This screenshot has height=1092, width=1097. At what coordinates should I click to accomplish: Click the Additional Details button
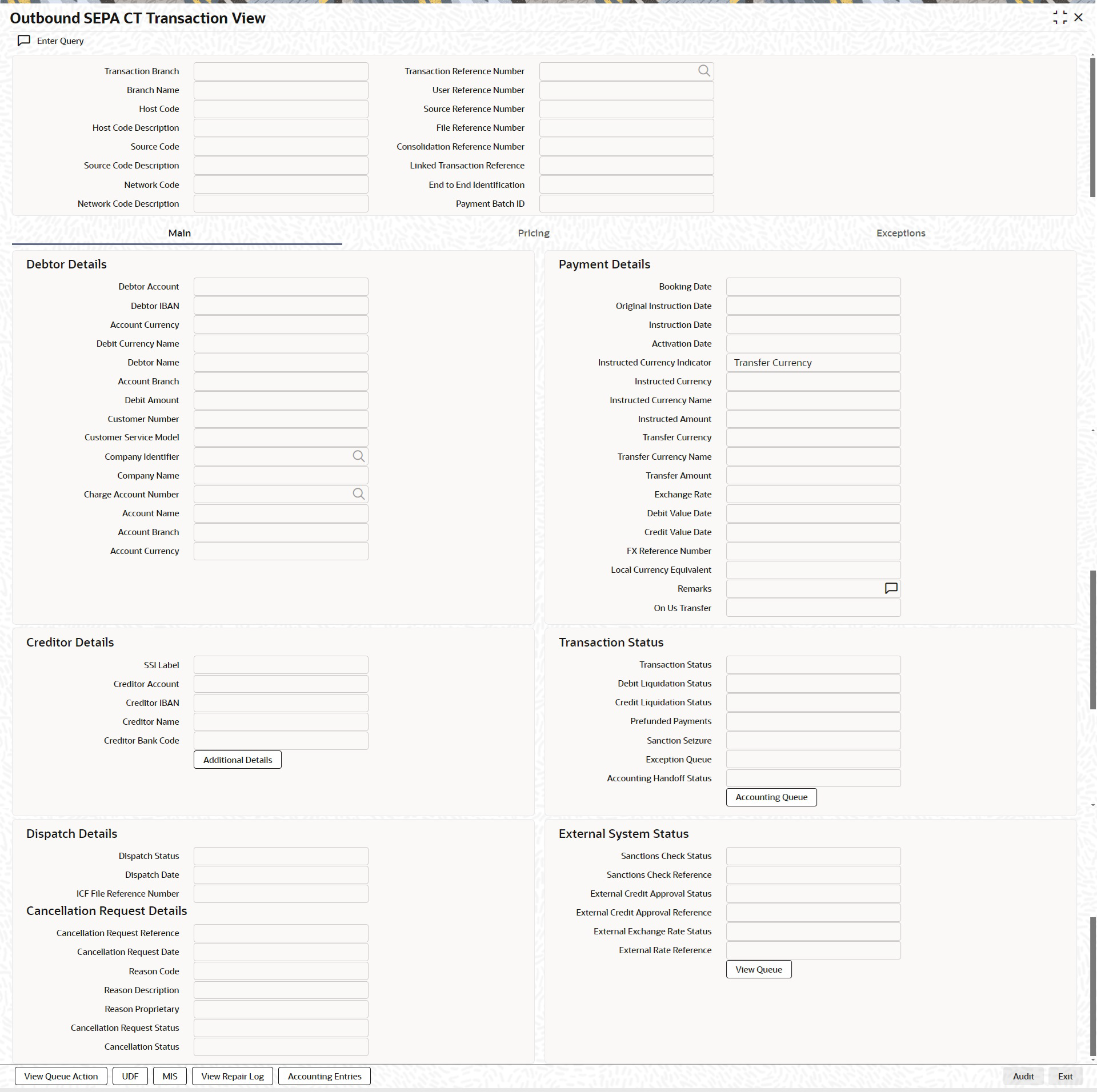click(238, 760)
